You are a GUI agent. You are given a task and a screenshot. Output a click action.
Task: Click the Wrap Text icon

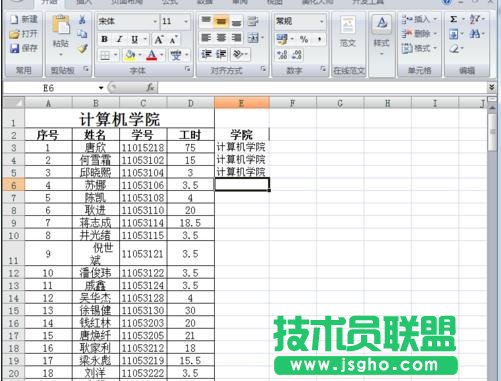pos(253,22)
